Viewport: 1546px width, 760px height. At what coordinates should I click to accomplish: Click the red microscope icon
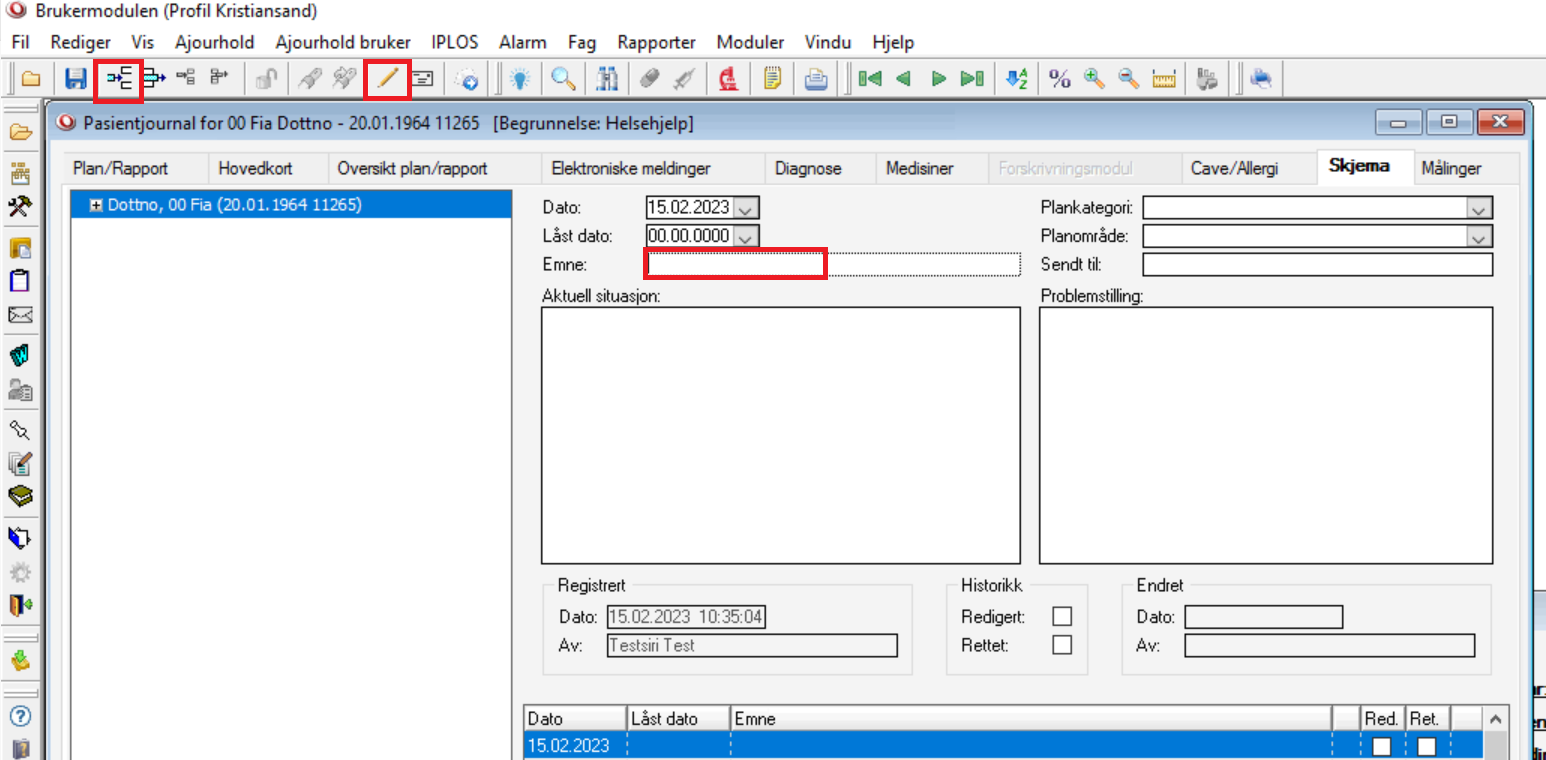click(728, 78)
